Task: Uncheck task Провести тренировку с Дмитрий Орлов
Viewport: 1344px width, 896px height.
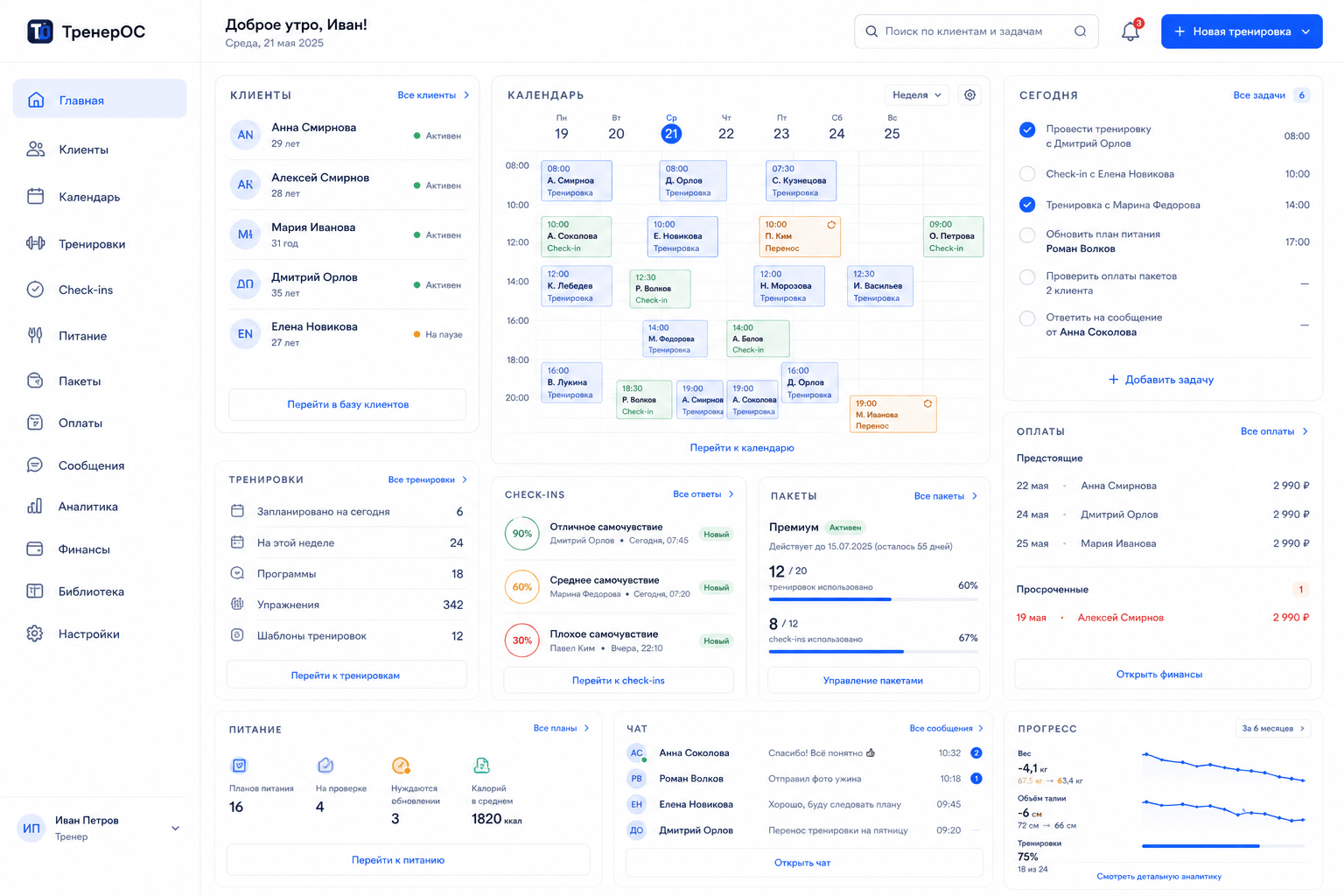Action: [x=1027, y=129]
